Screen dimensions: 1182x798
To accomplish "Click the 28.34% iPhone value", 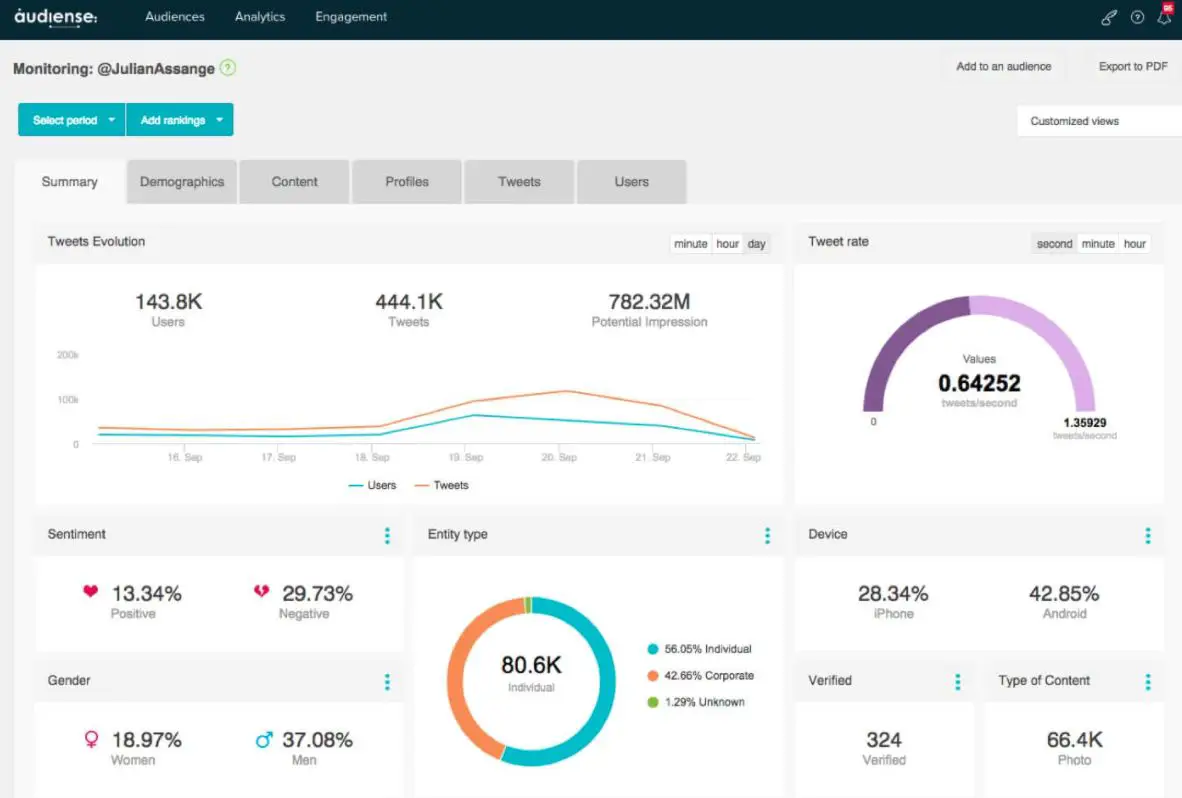I will pyautogui.click(x=893, y=594).
